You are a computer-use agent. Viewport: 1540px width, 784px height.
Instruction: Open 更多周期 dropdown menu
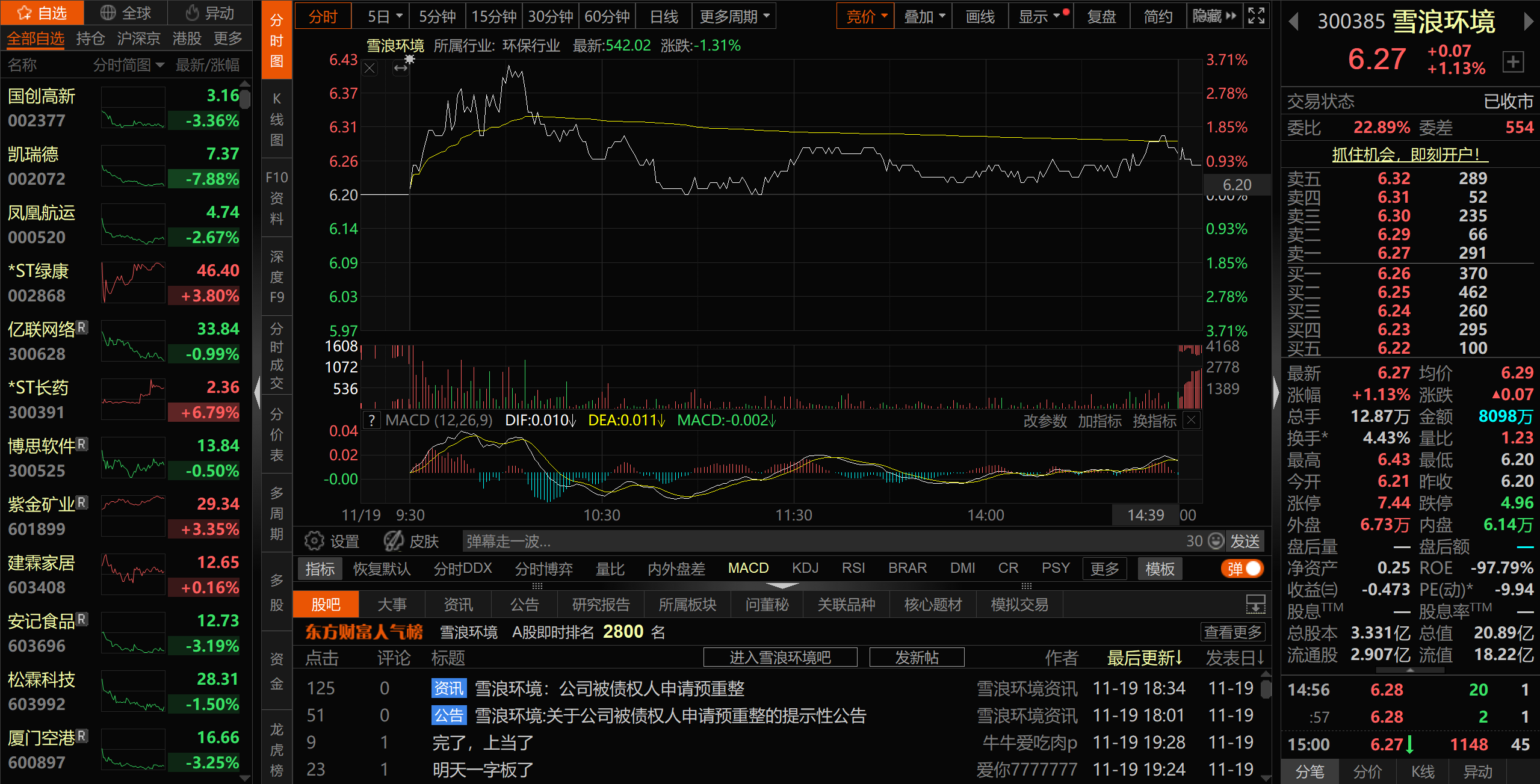[734, 16]
